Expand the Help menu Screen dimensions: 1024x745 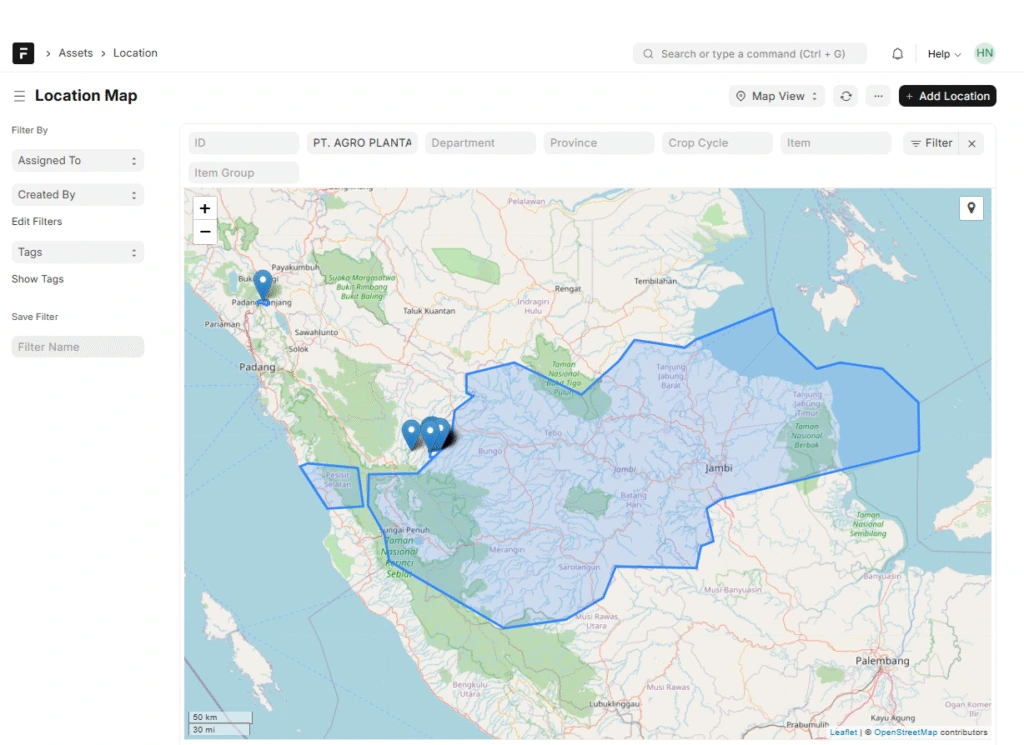944,54
